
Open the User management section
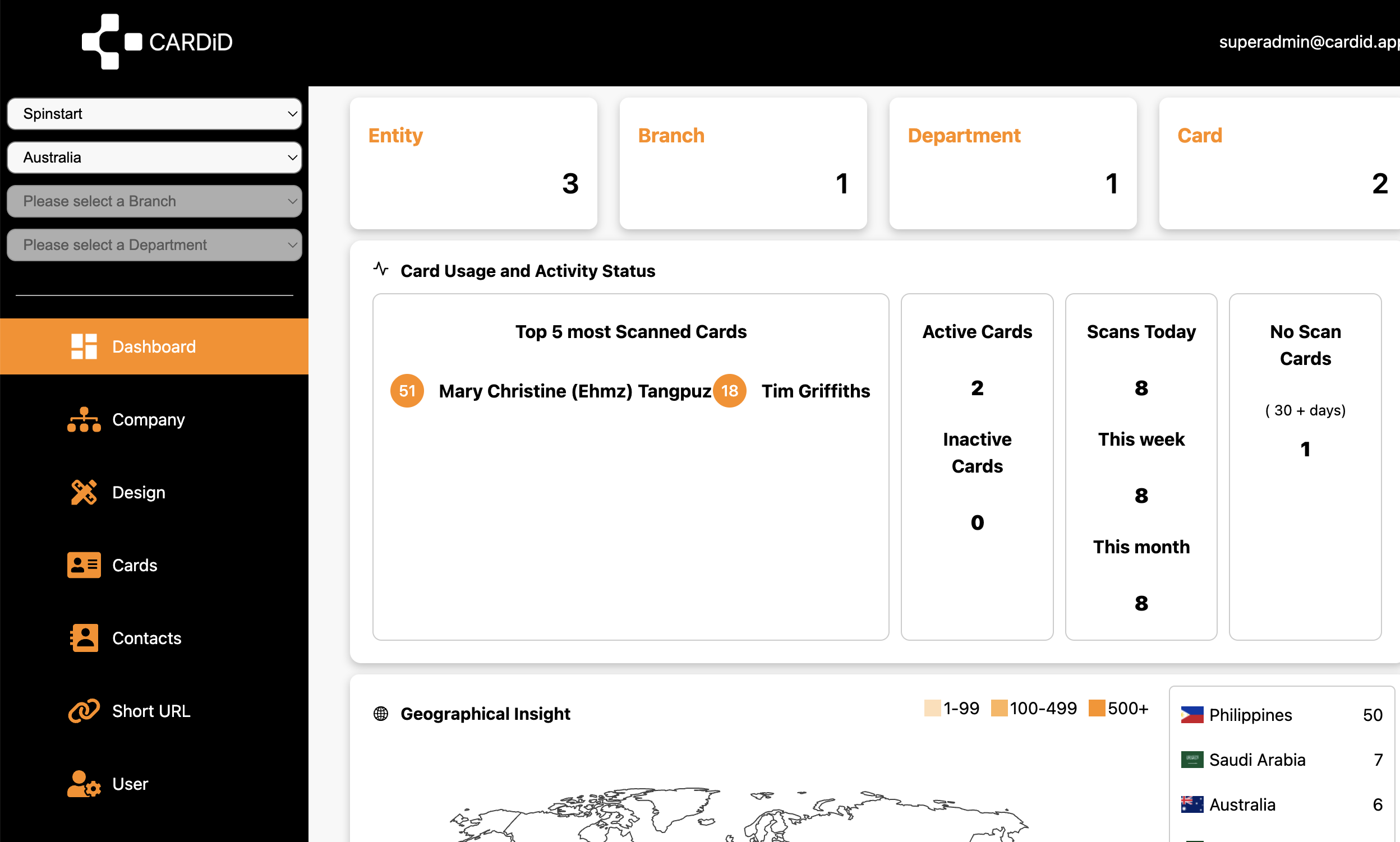(130, 784)
